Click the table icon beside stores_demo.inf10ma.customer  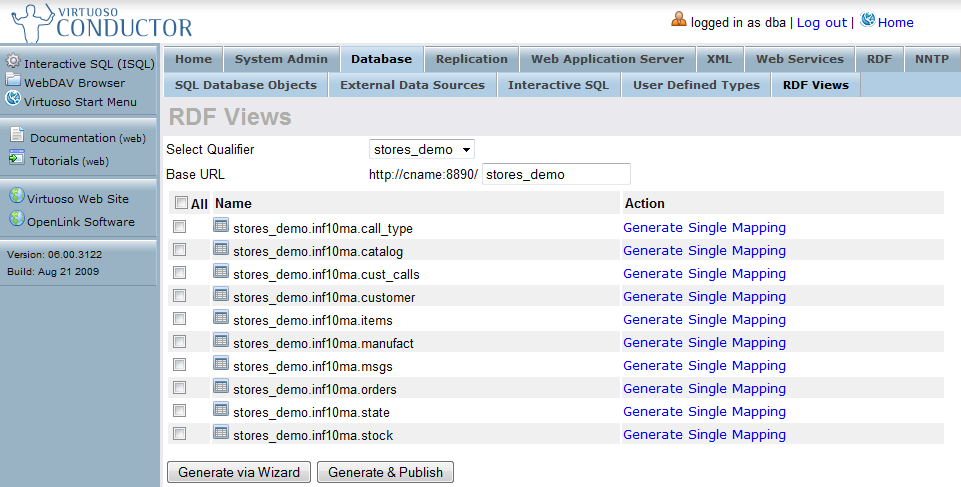[221, 295]
